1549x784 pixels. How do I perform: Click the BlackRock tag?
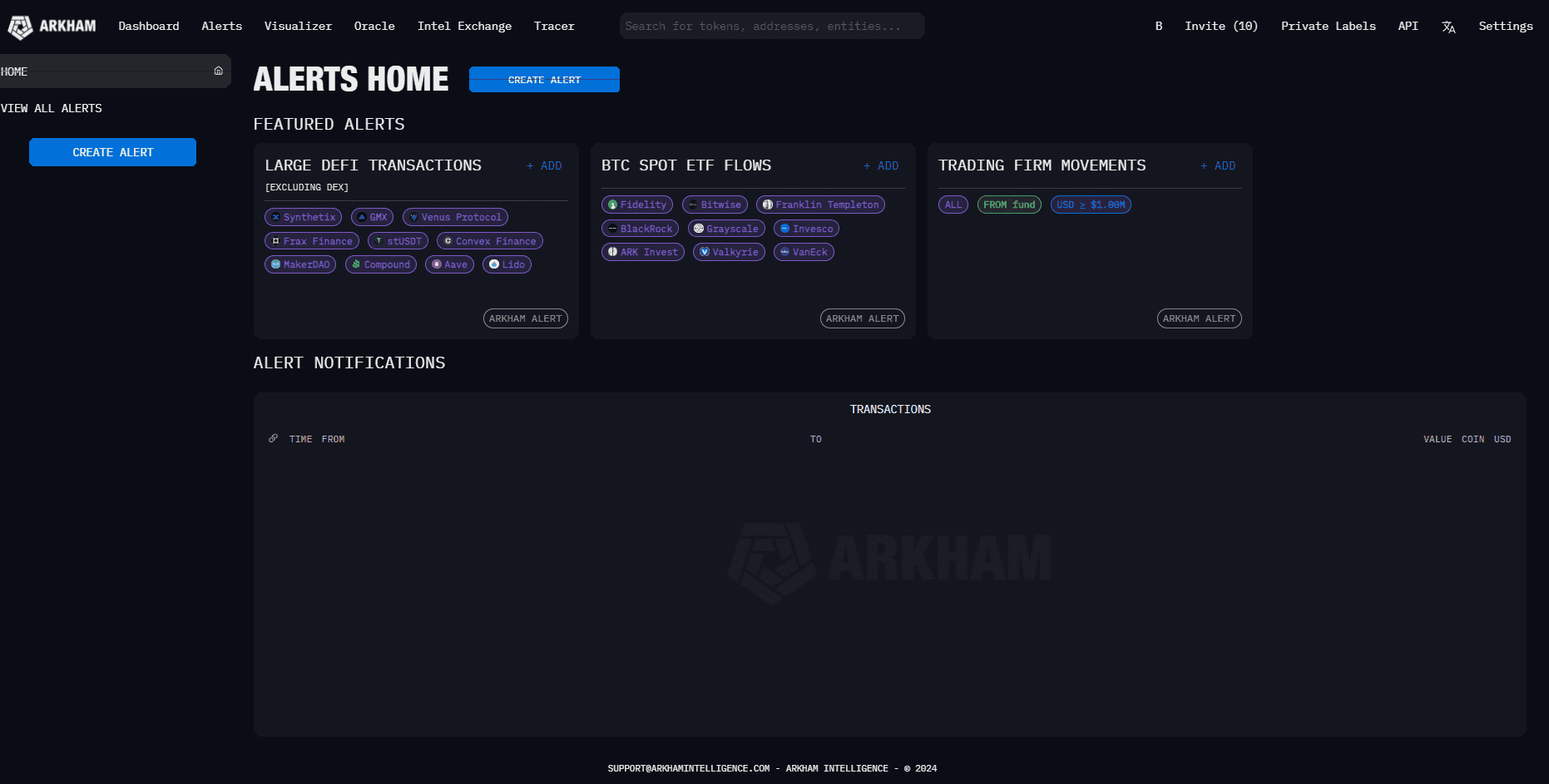point(640,229)
